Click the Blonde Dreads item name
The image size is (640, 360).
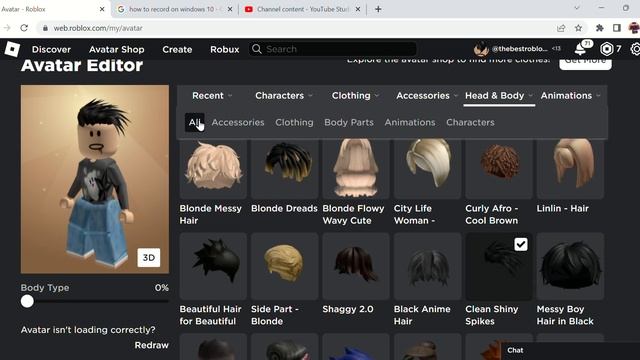click(284, 209)
